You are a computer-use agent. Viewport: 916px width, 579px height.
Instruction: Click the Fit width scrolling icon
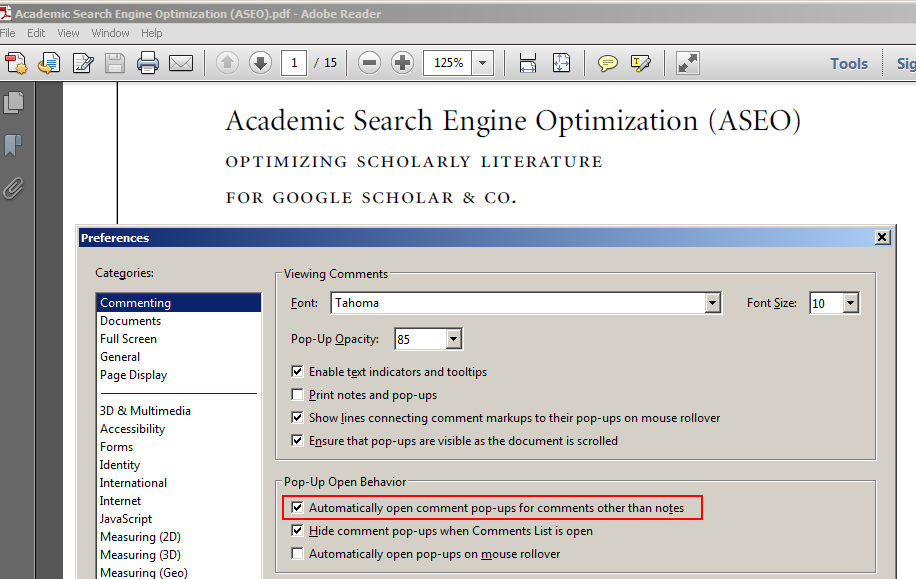(x=528, y=63)
